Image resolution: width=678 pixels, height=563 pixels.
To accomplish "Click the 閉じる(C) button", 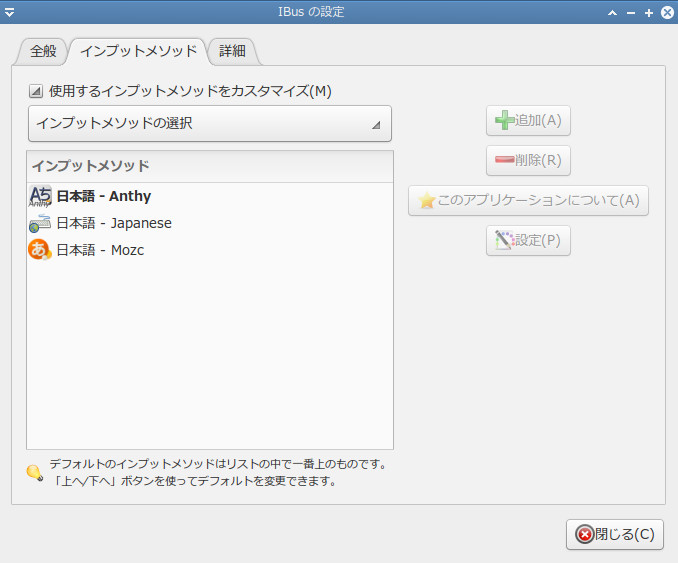I will tap(614, 534).
